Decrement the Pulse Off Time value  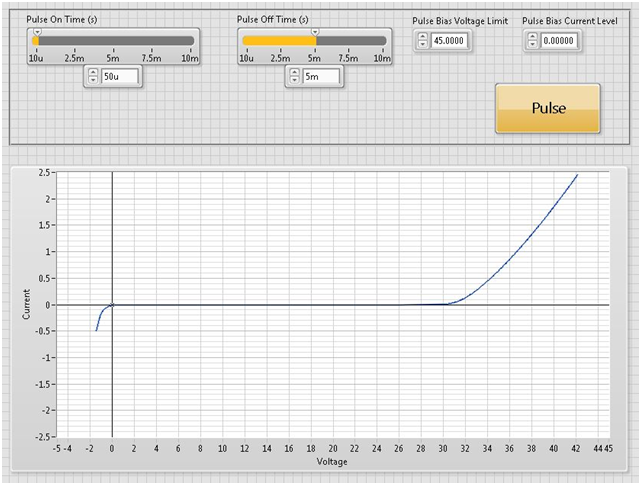pyautogui.click(x=294, y=81)
